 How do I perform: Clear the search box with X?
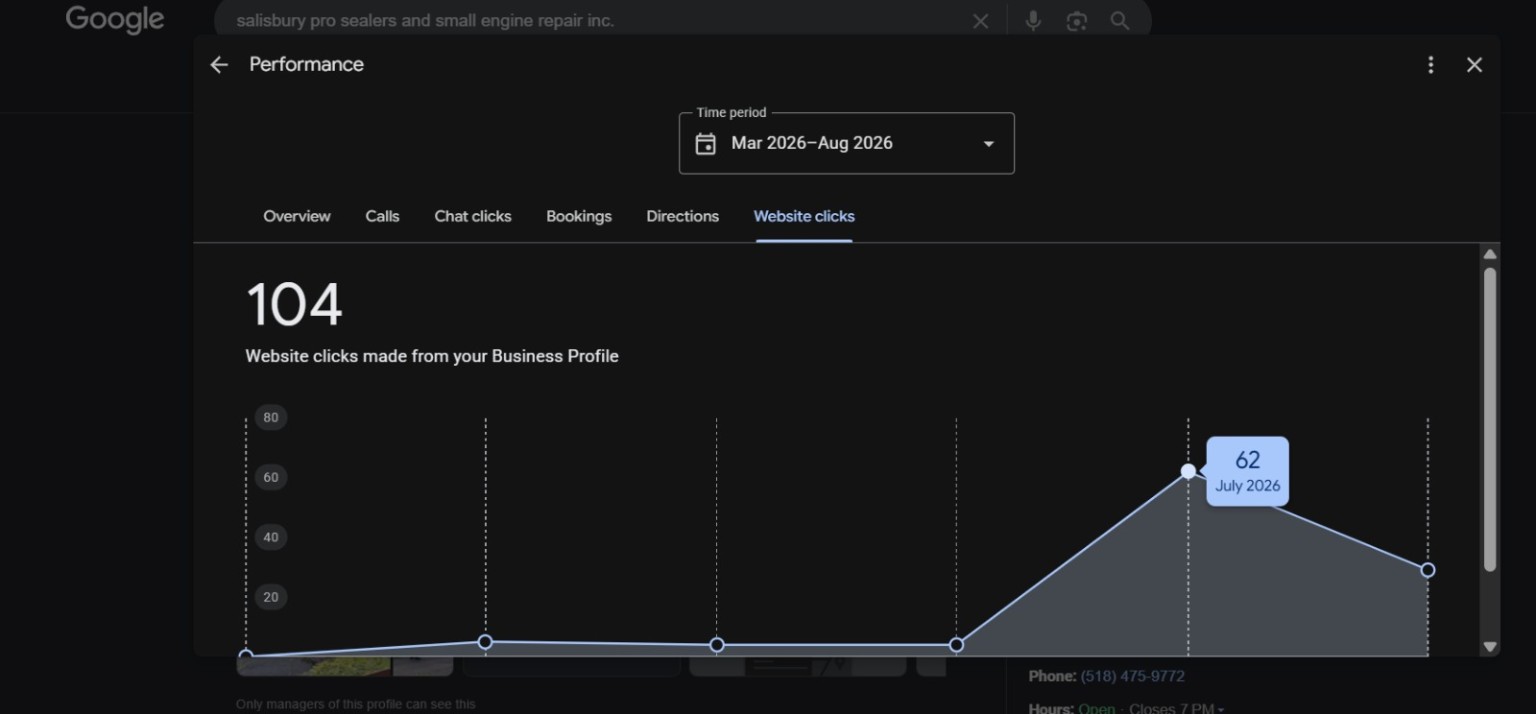pos(981,21)
